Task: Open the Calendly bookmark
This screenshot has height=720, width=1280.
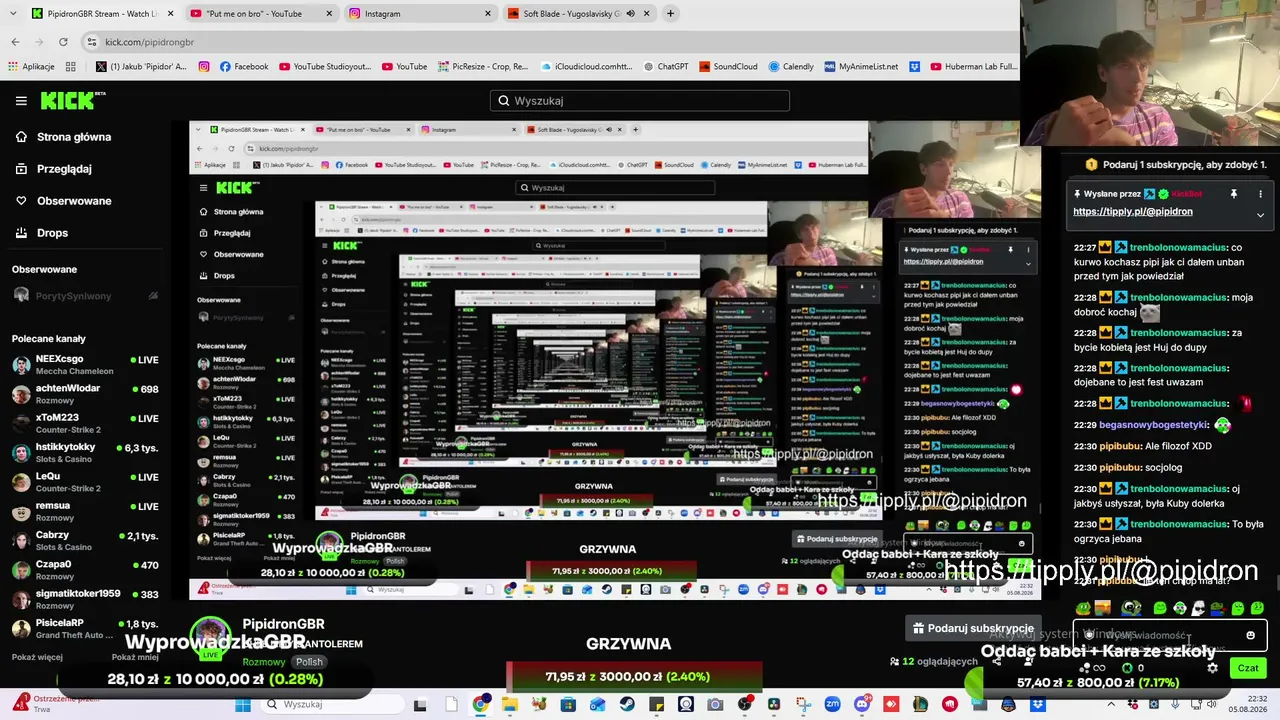Action: [791, 67]
